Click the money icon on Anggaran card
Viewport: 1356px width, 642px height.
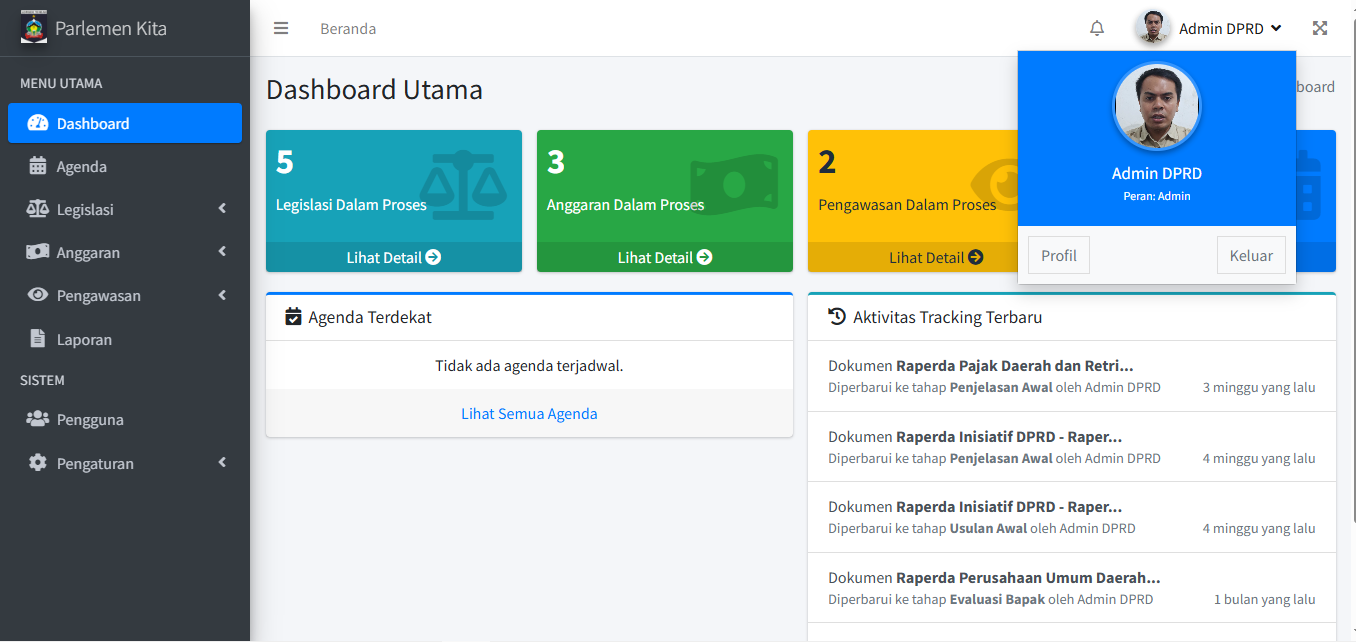733,184
